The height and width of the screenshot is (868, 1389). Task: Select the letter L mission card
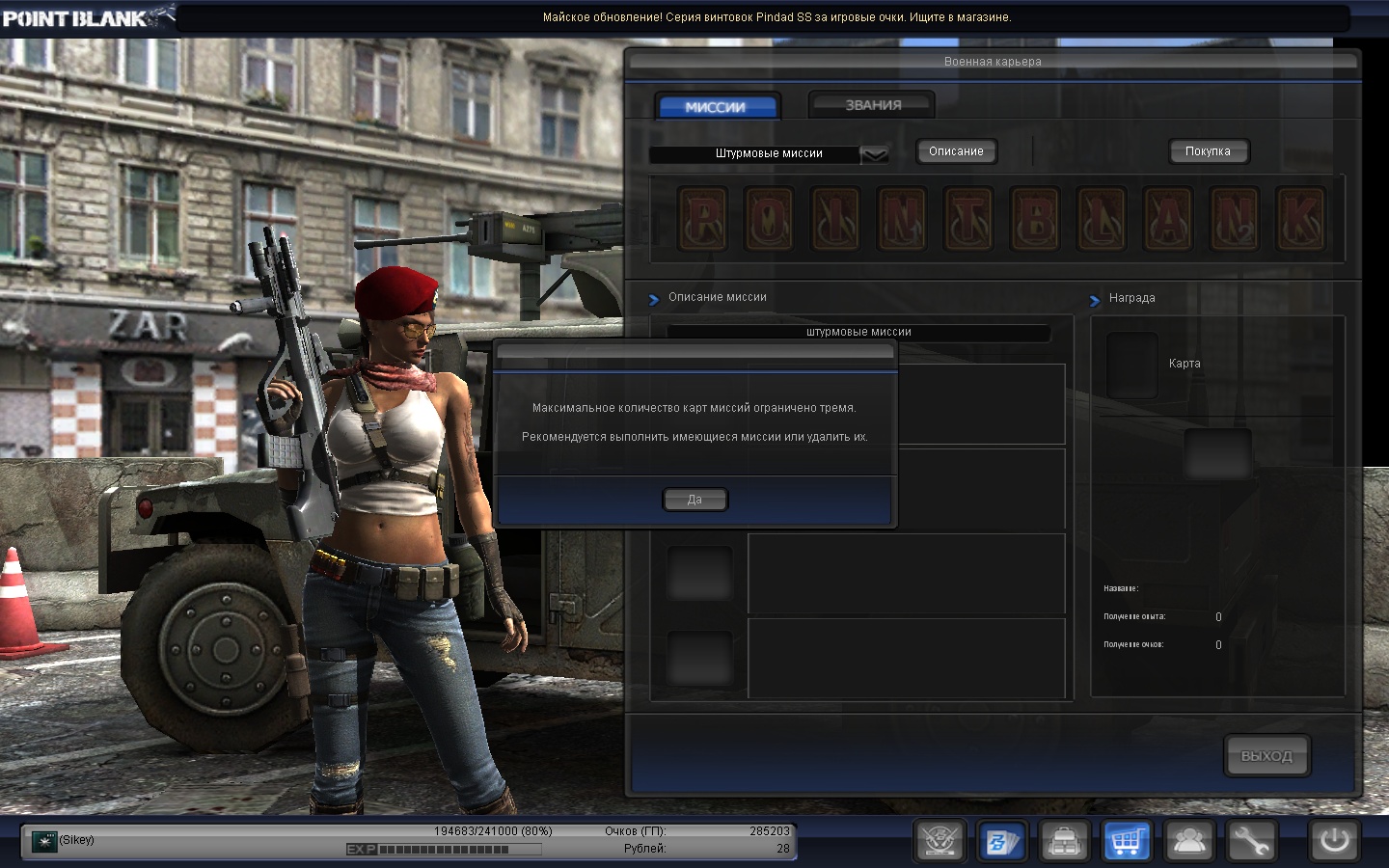pos(1101,219)
